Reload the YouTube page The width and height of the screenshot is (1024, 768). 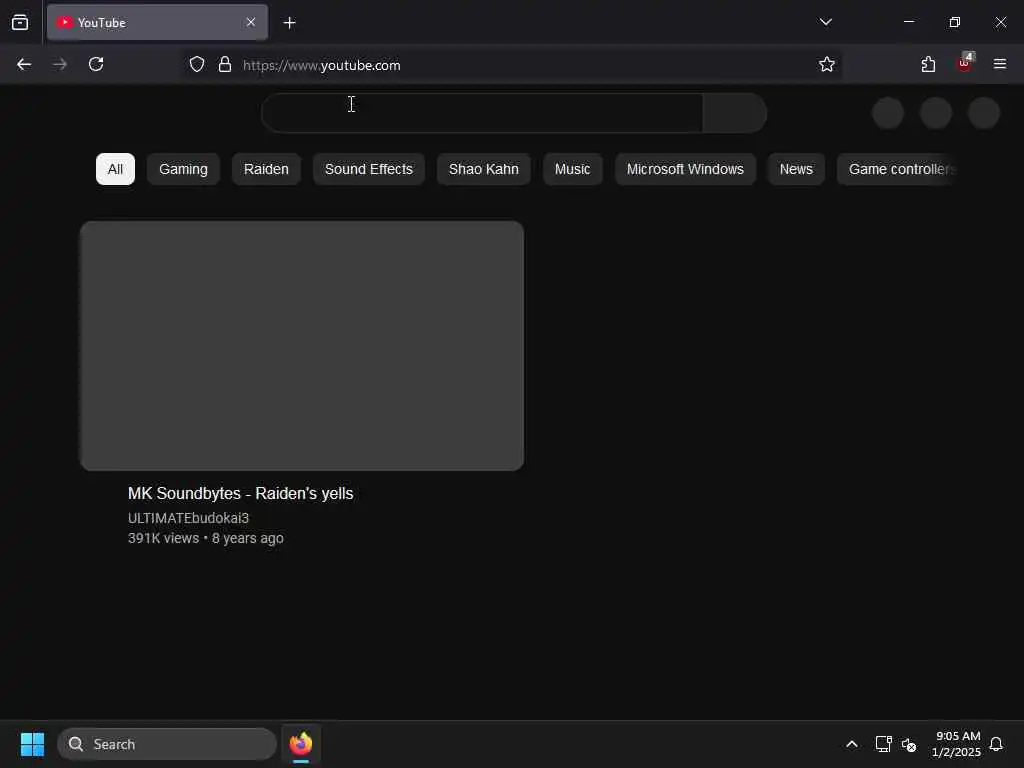click(96, 64)
